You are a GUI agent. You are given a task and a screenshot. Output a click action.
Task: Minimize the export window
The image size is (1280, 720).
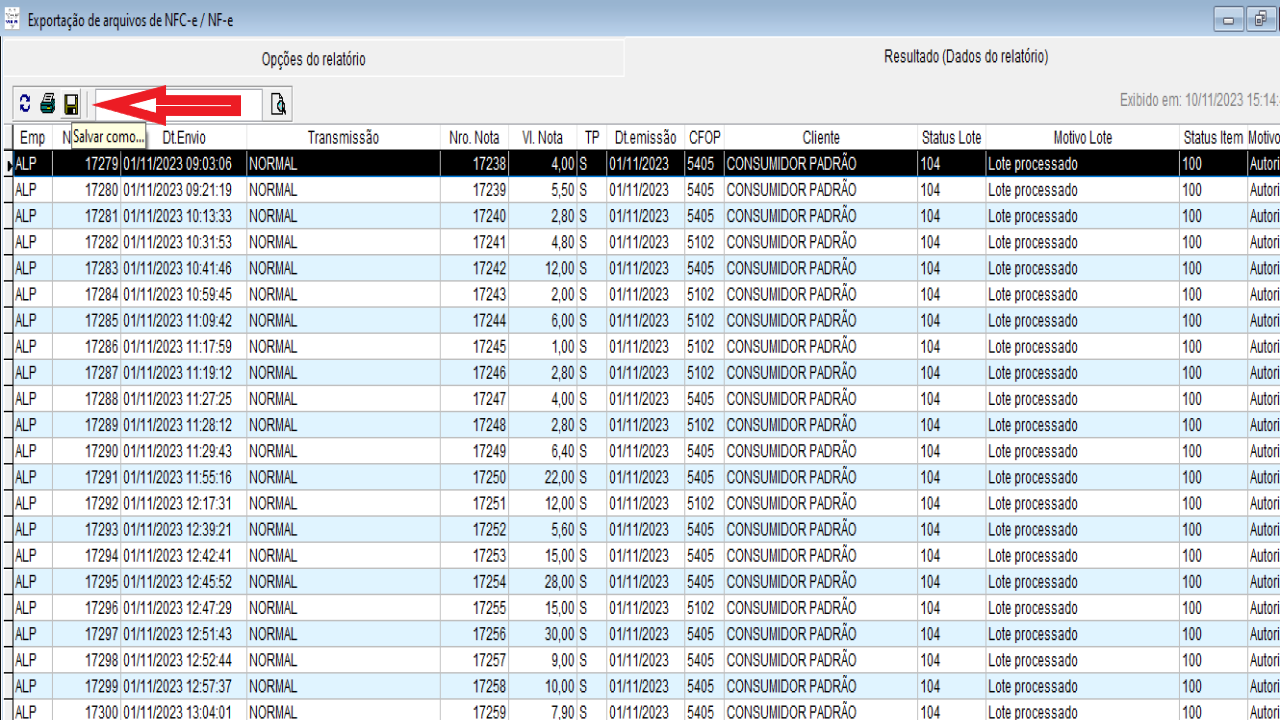pos(1229,19)
